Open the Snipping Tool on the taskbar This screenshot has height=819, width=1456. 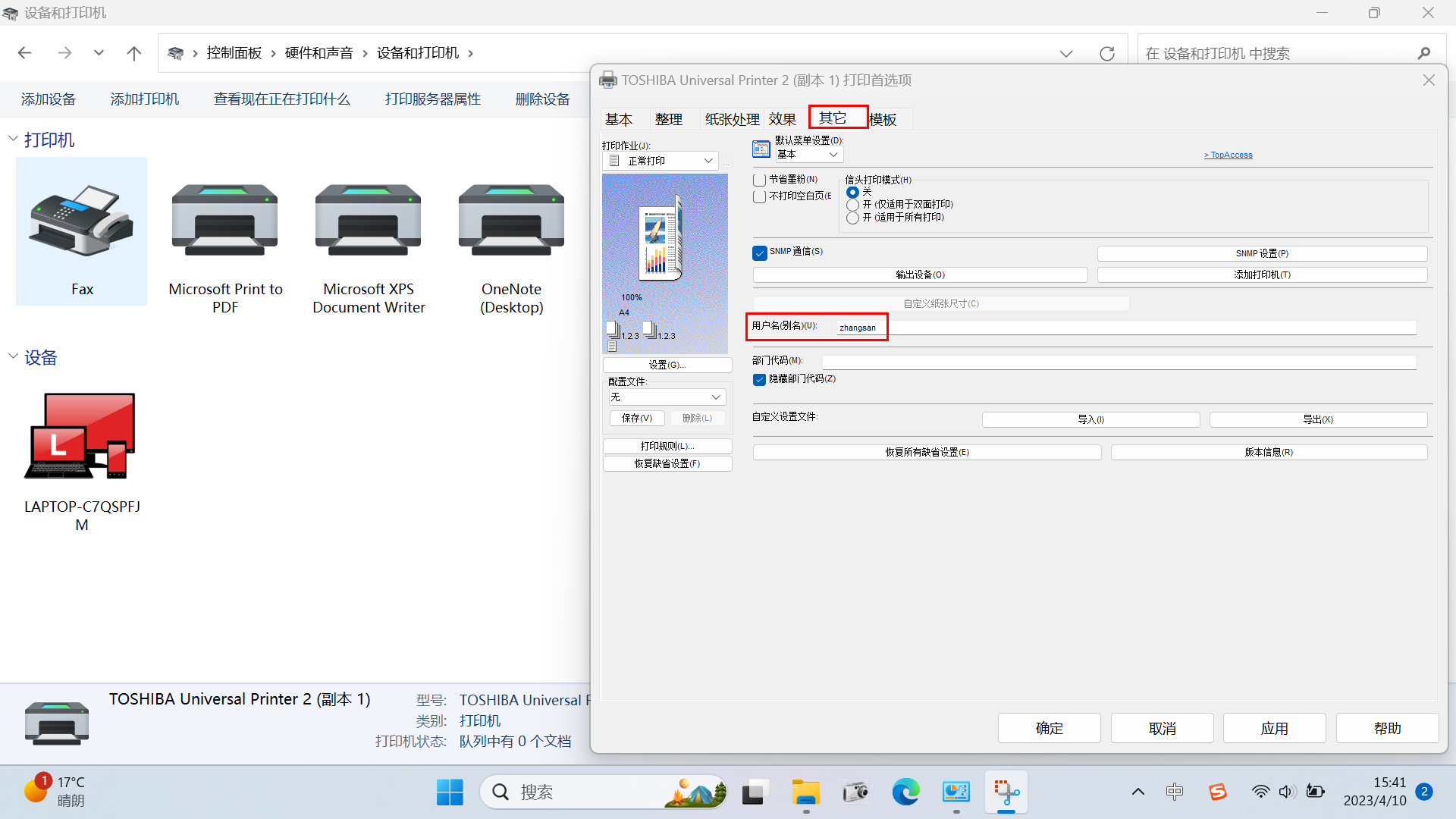[x=1006, y=791]
